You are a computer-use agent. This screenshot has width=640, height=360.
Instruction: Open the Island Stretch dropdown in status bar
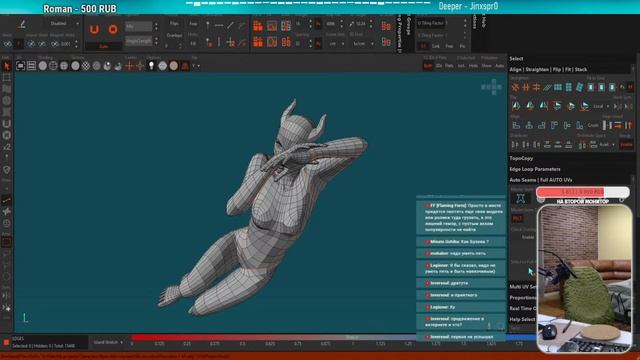tap(108, 342)
